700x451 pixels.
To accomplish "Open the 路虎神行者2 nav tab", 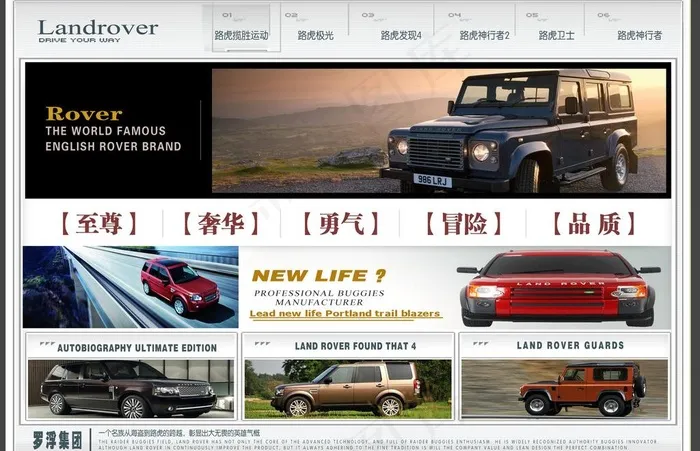I will 484,35.
